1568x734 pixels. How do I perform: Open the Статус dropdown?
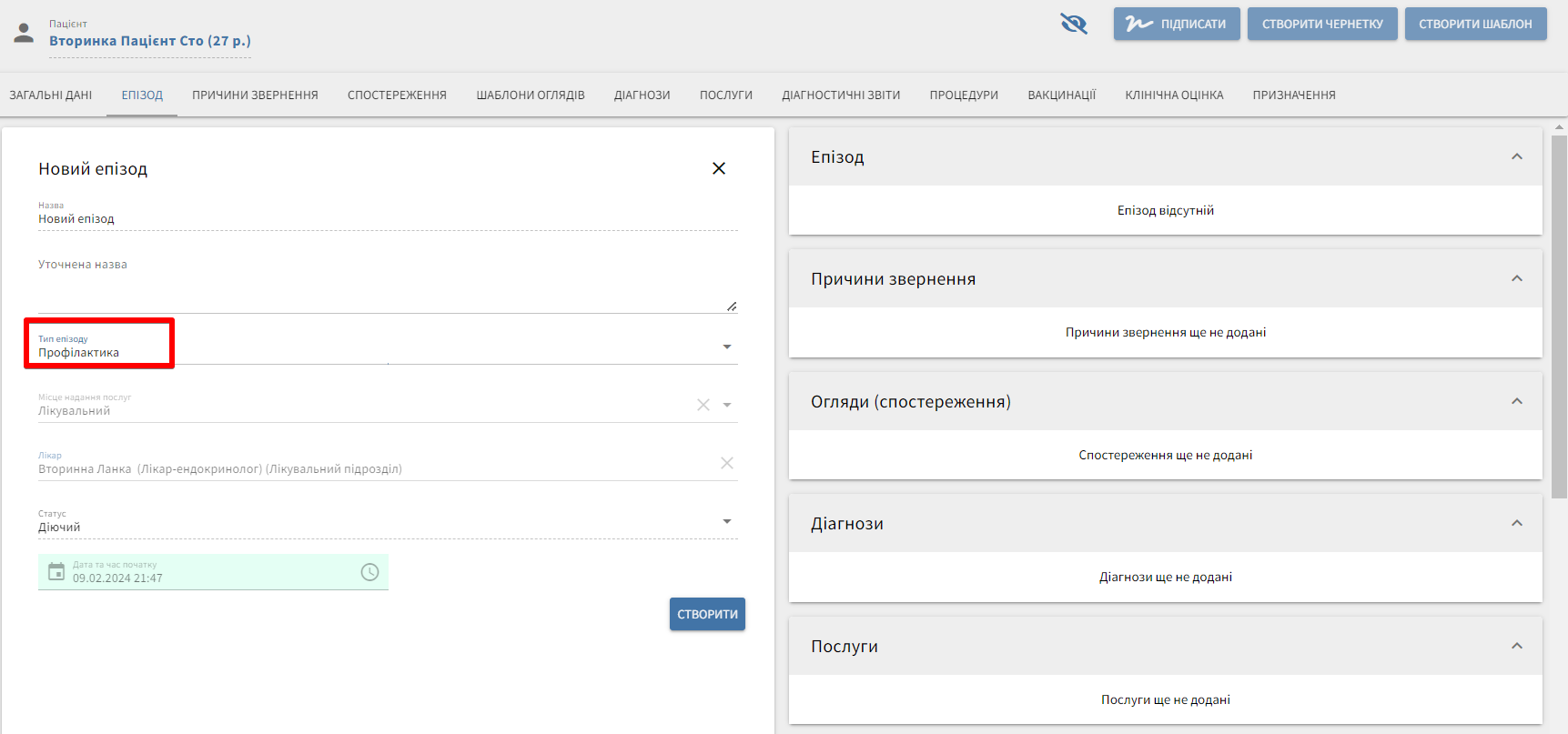click(726, 521)
